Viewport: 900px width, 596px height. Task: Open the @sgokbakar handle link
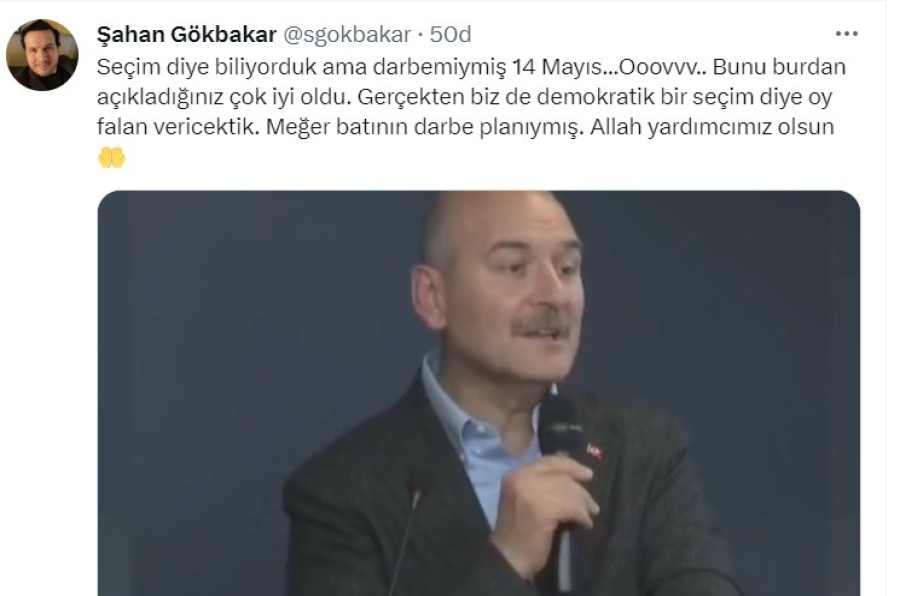[347, 34]
